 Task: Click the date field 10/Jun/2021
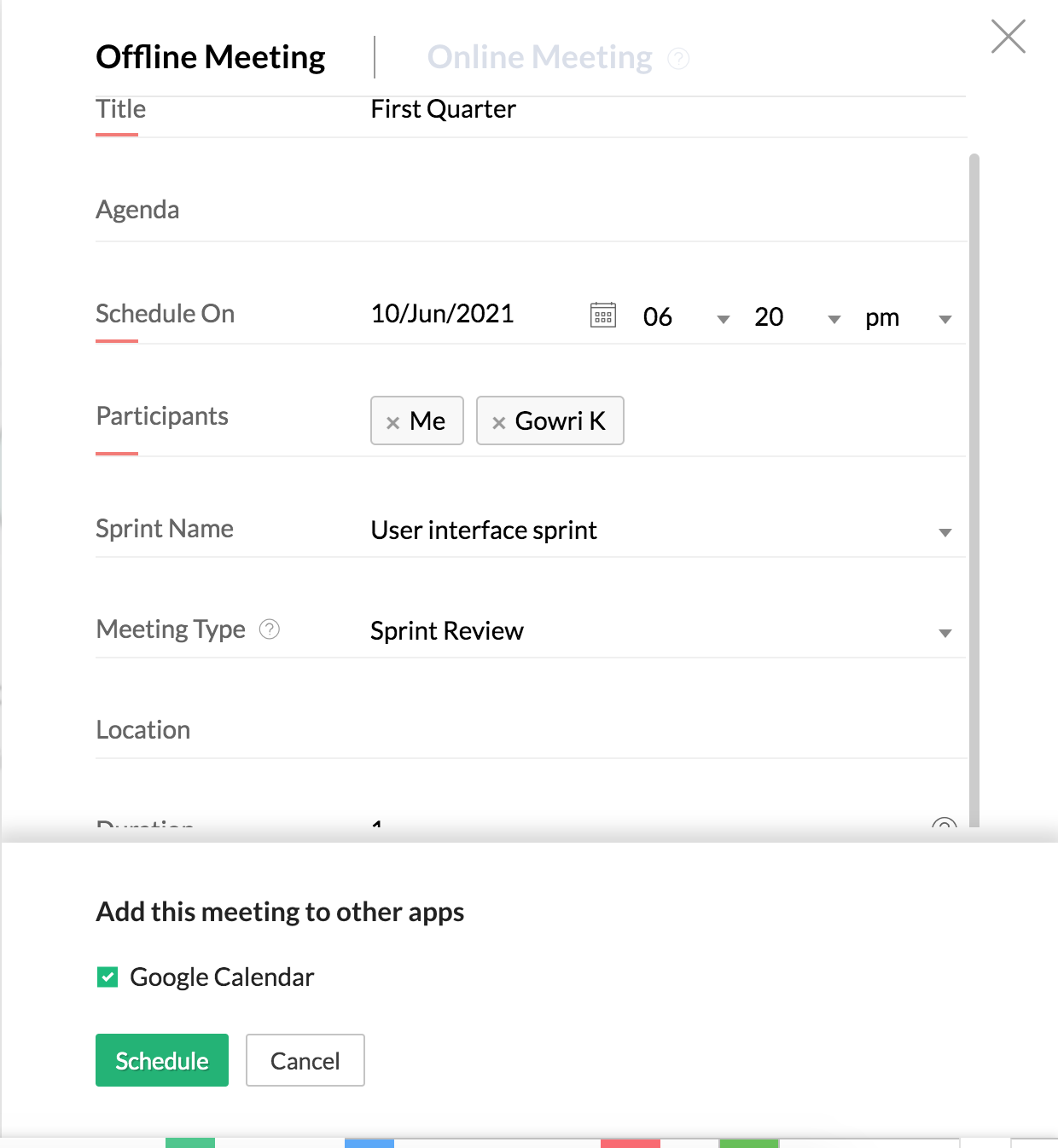point(442,314)
